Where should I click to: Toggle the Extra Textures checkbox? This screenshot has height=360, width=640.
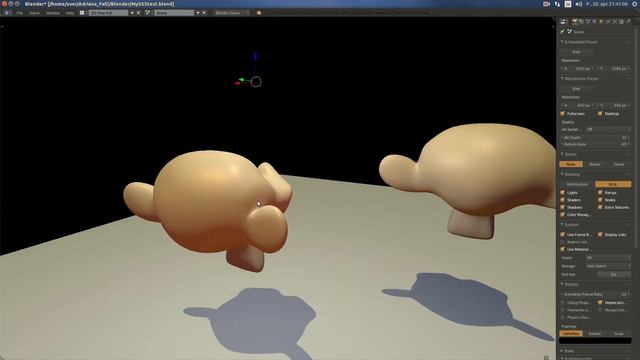[x=600, y=207]
